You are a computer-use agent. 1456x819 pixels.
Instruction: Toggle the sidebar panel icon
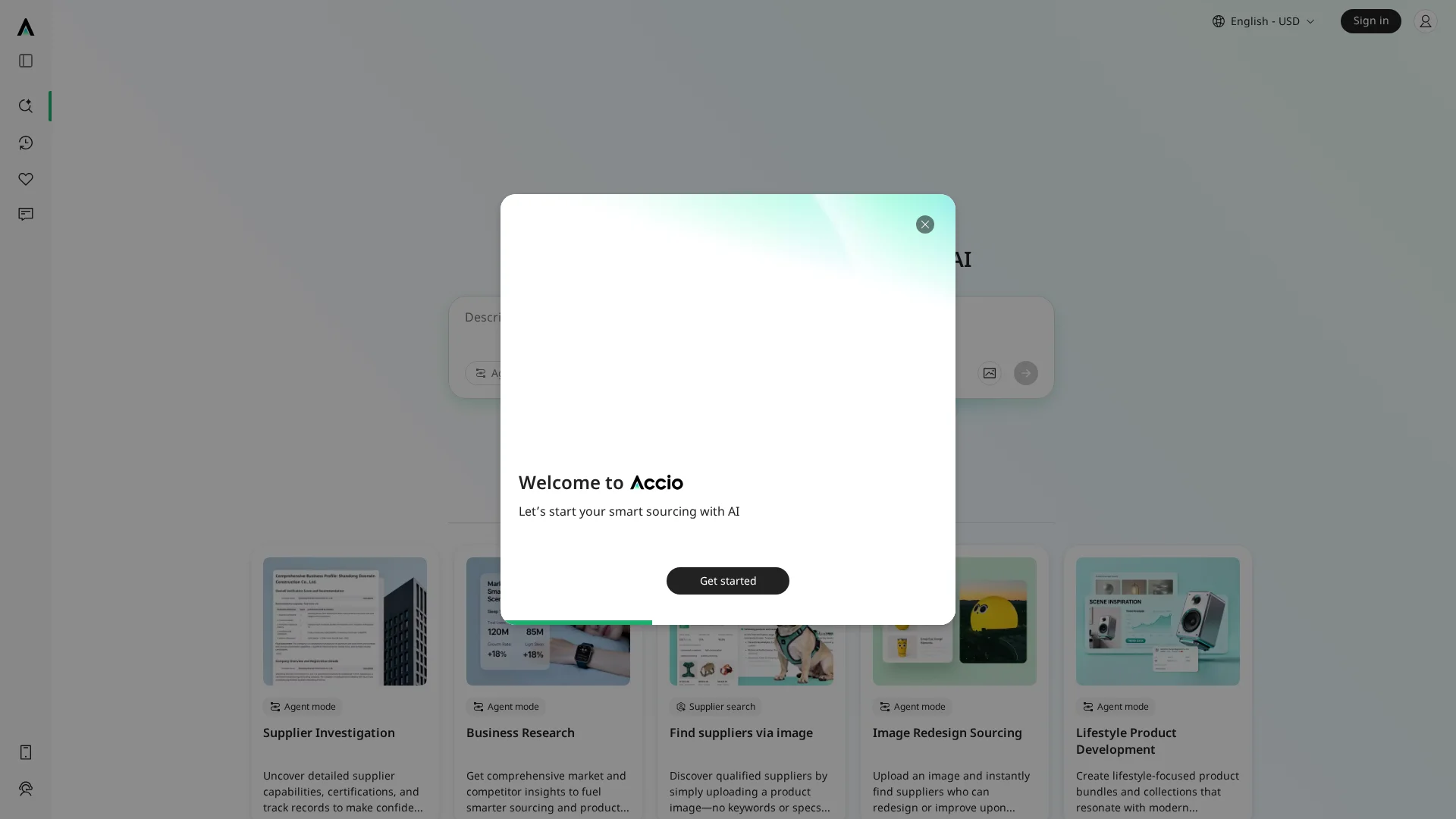tap(26, 61)
